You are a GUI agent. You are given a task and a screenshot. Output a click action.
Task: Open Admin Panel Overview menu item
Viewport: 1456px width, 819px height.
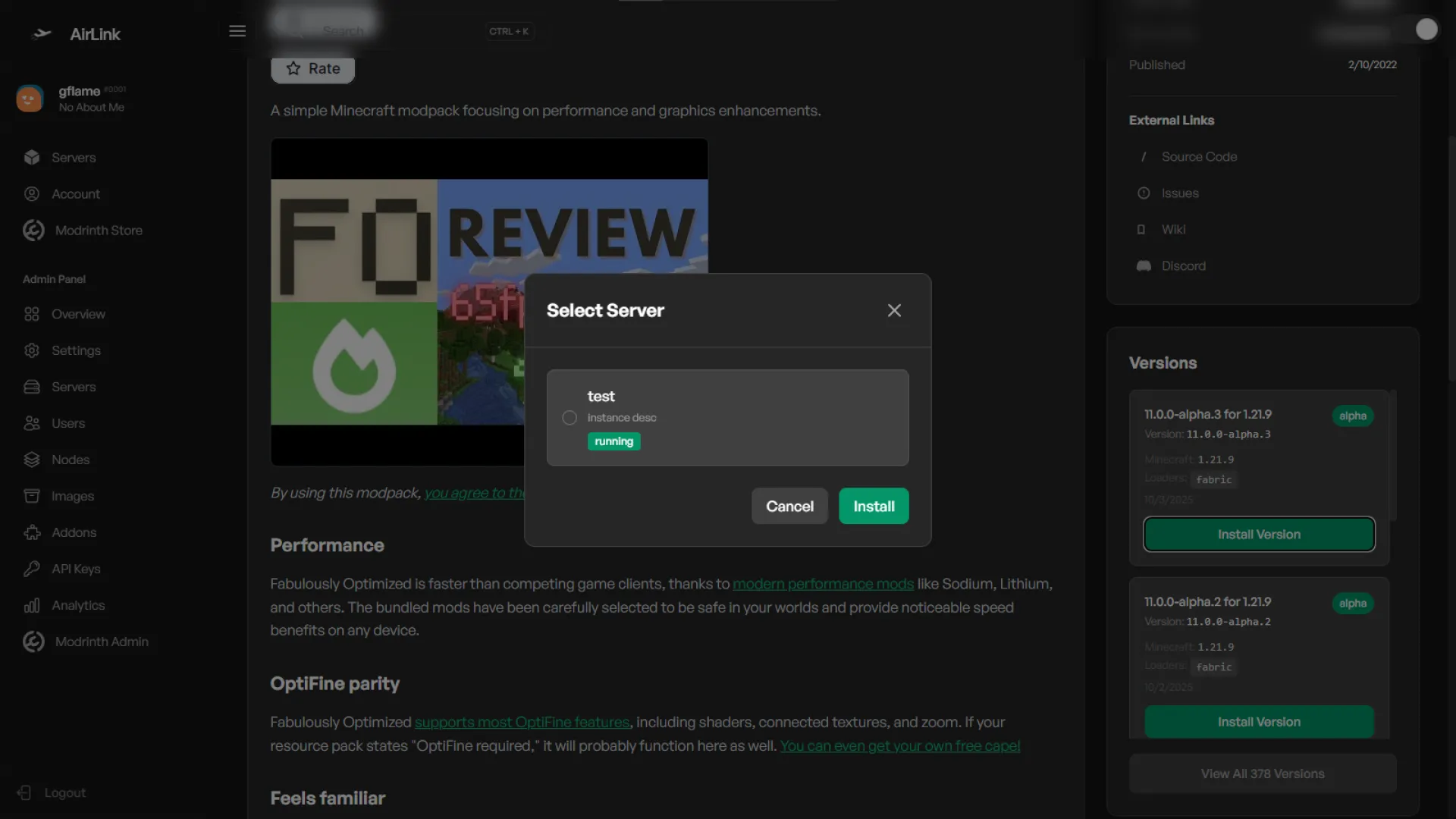tap(78, 314)
